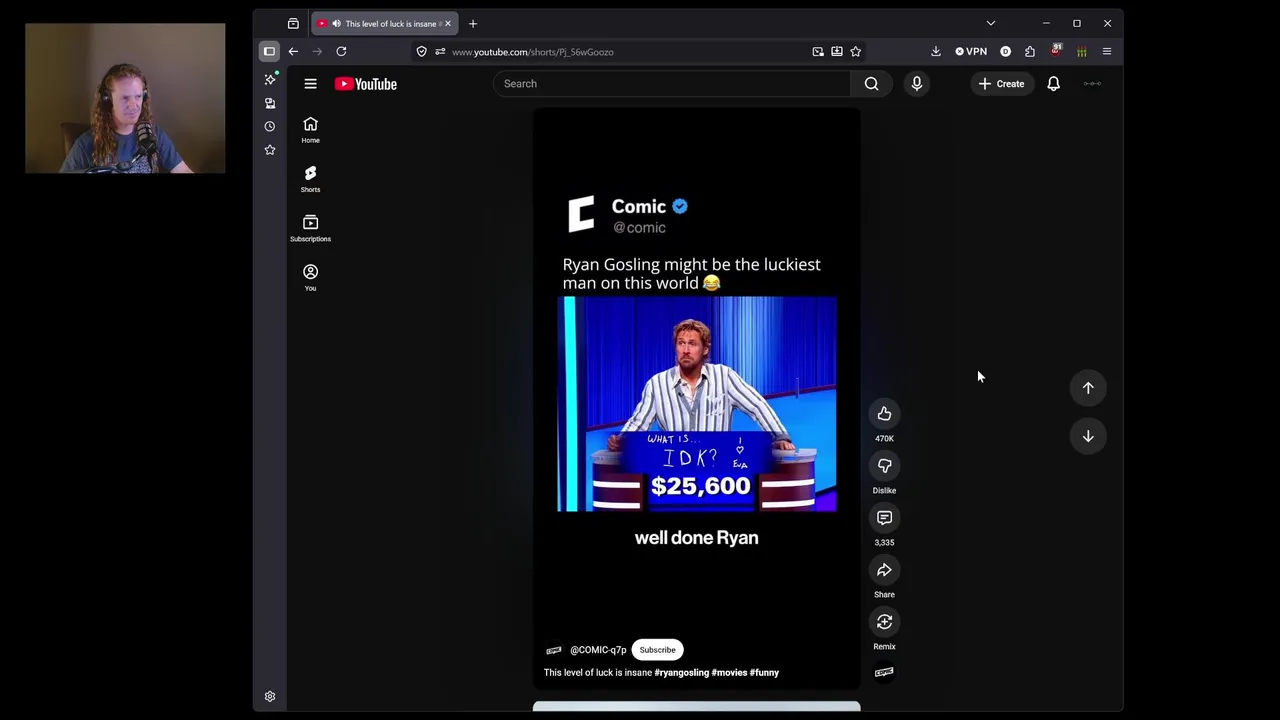Open the equalizer extension icon

1081,52
